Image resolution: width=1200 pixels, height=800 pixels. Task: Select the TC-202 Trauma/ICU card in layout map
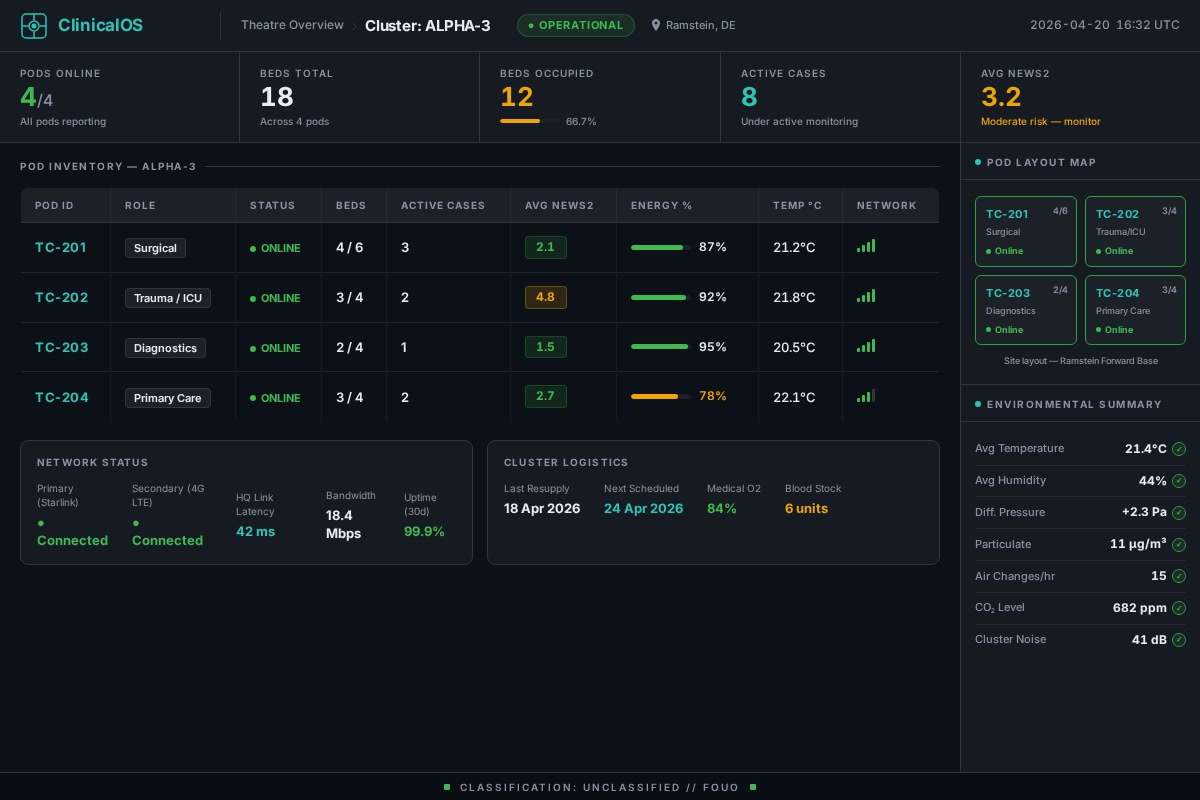coord(1135,231)
